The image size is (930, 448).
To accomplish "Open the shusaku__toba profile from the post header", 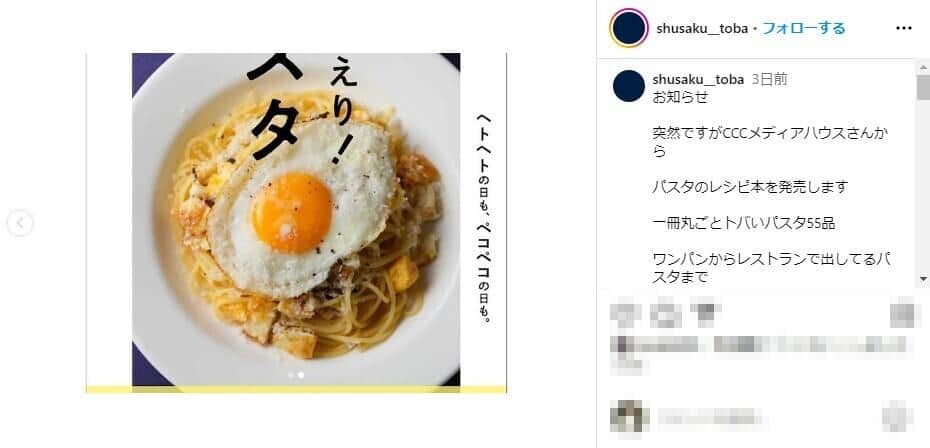I will (702, 28).
